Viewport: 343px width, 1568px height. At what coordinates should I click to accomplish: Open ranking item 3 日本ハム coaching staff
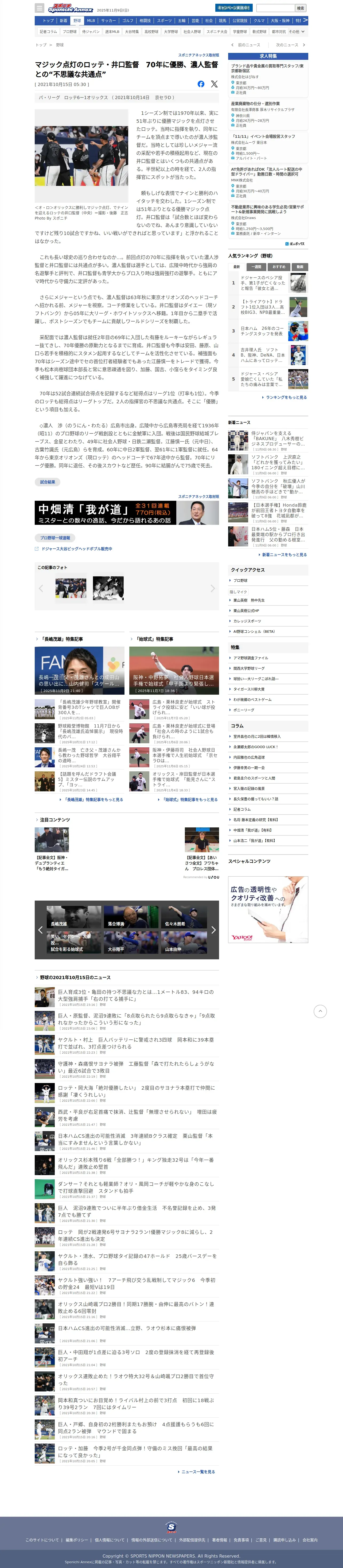click(x=268, y=331)
